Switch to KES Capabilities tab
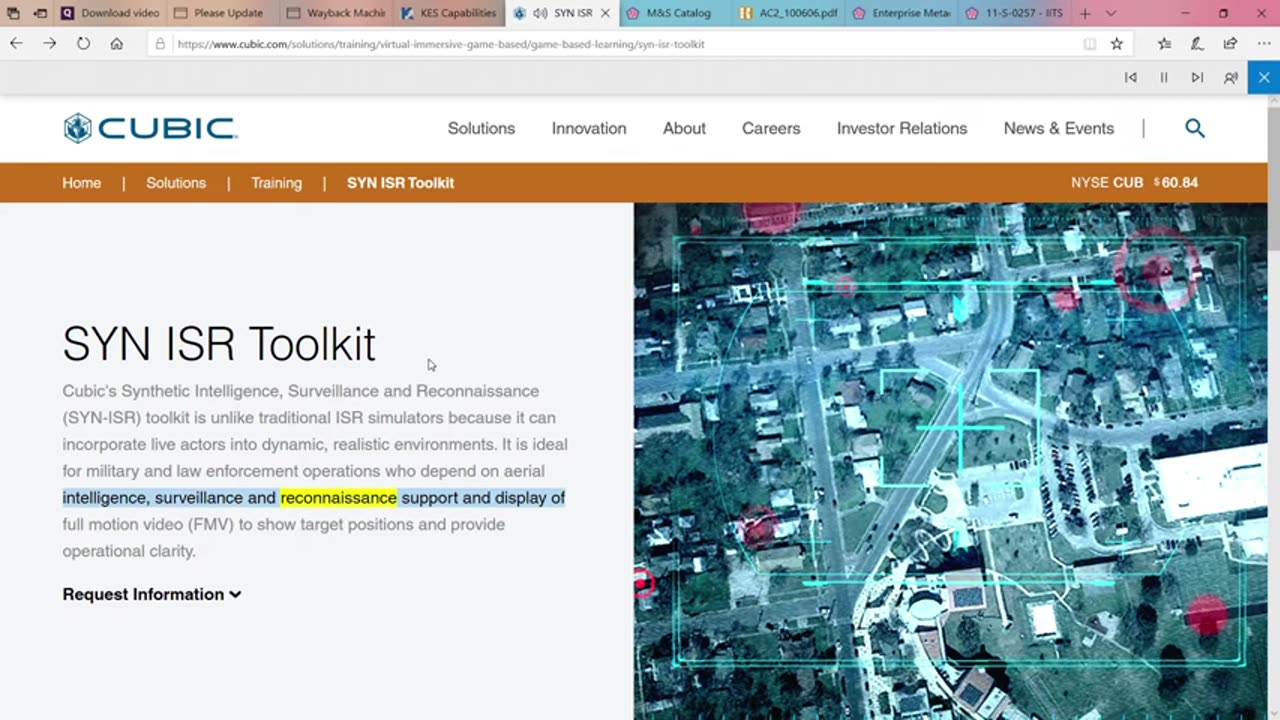 448,13
